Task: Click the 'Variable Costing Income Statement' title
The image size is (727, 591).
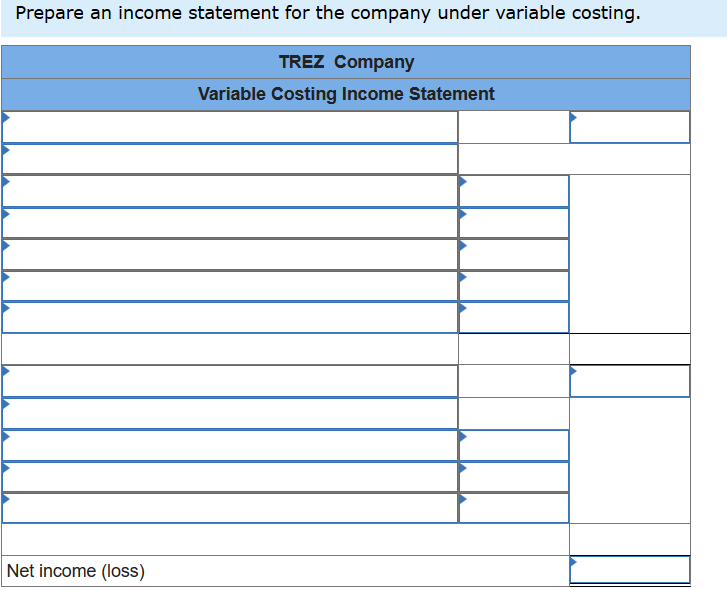Action: click(x=346, y=94)
